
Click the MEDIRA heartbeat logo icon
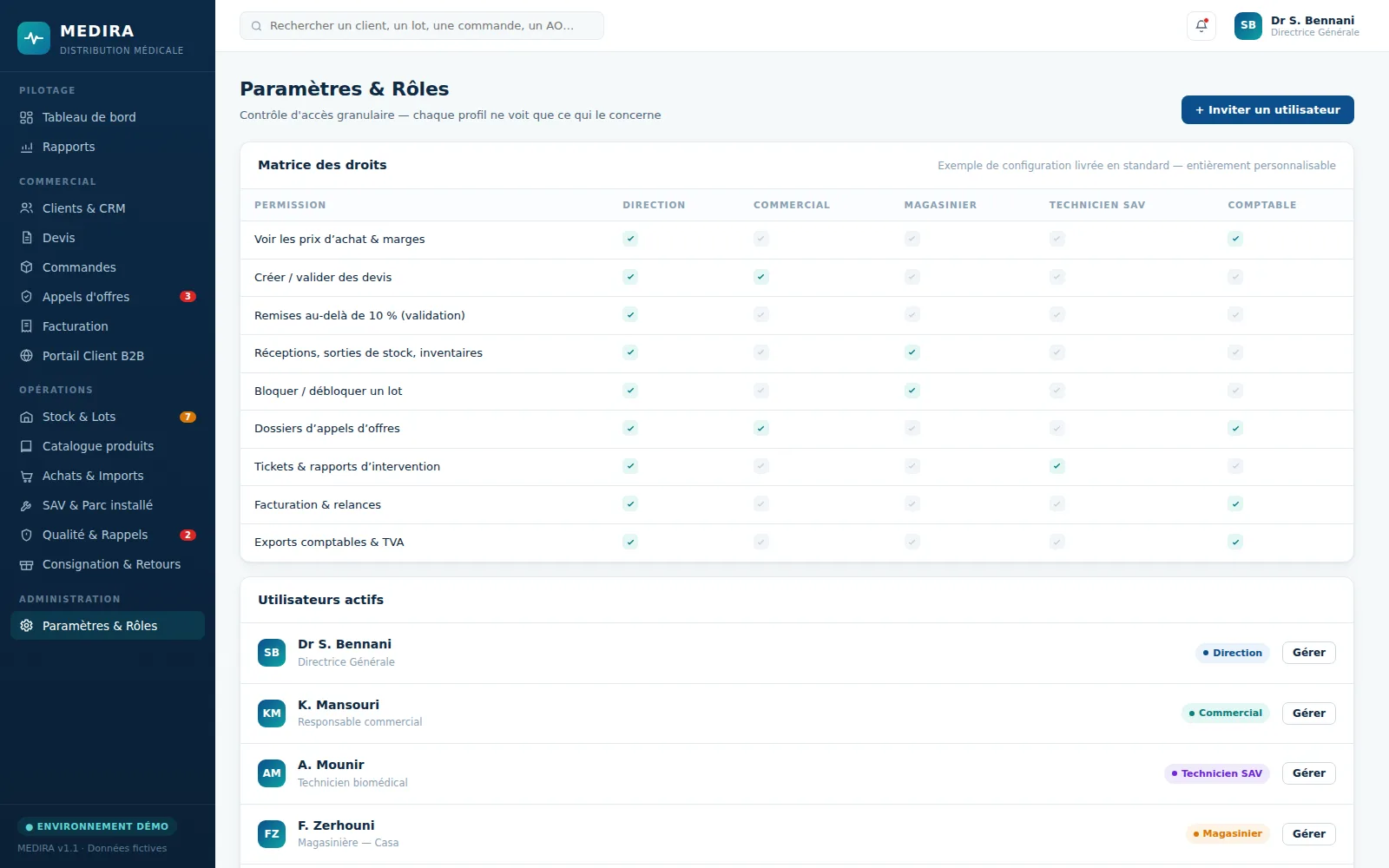34,38
